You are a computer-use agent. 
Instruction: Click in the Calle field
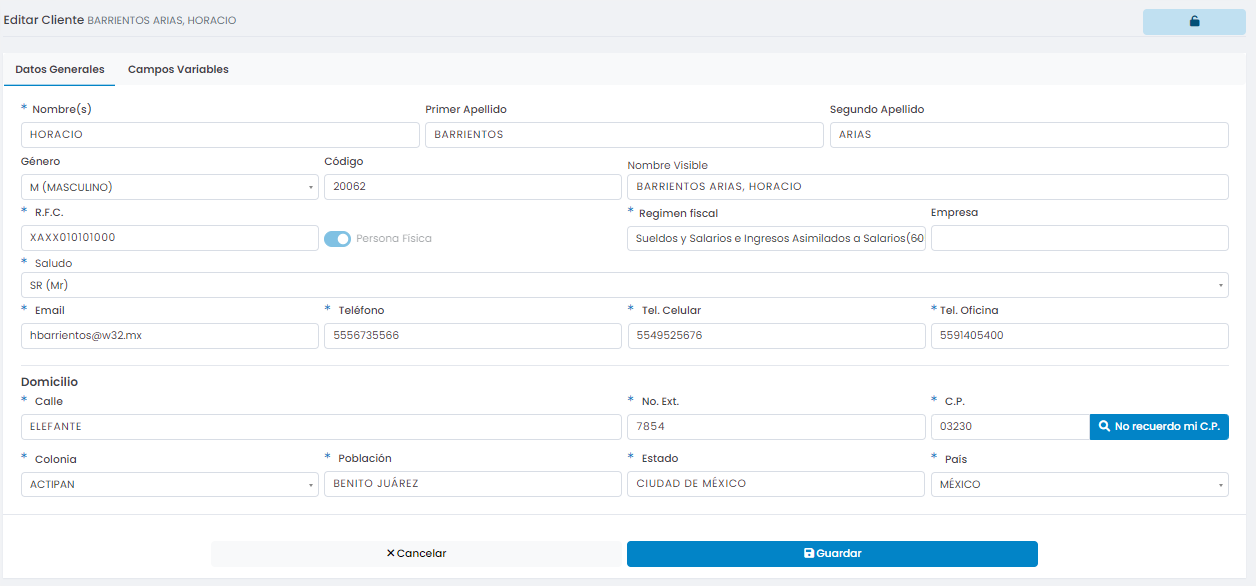321,427
